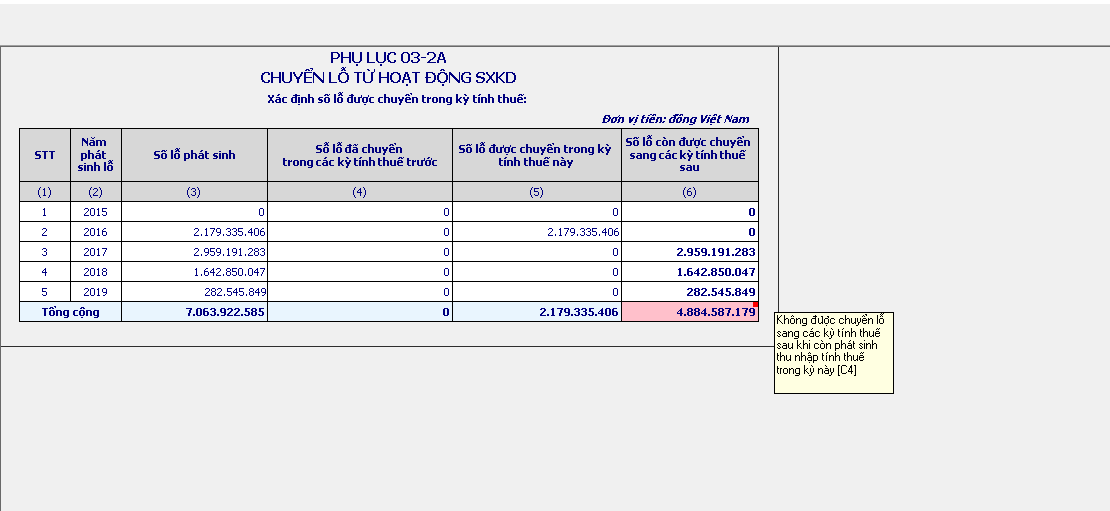Click the 'Tổng cộng' row label
Image resolution: width=1110 pixels, height=511 pixels.
click(69, 312)
